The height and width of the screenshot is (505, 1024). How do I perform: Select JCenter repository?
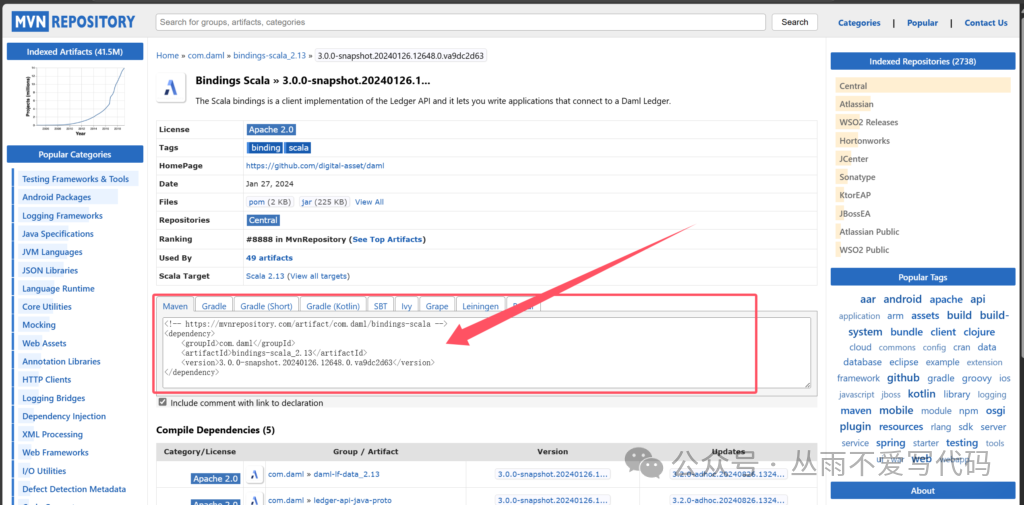pyautogui.click(x=854, y=159)
